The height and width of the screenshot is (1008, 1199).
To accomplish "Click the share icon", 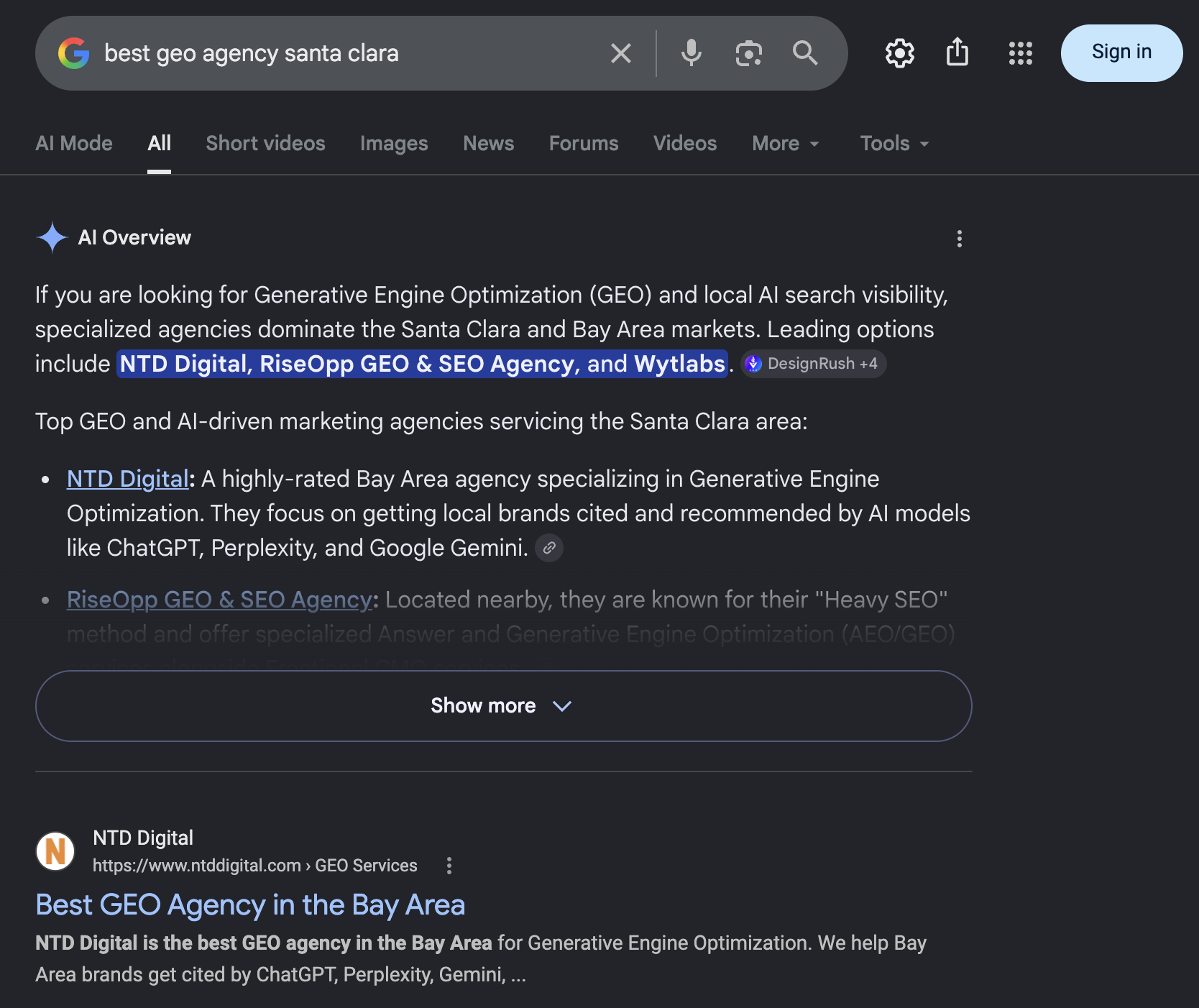I will coord(957,52).
